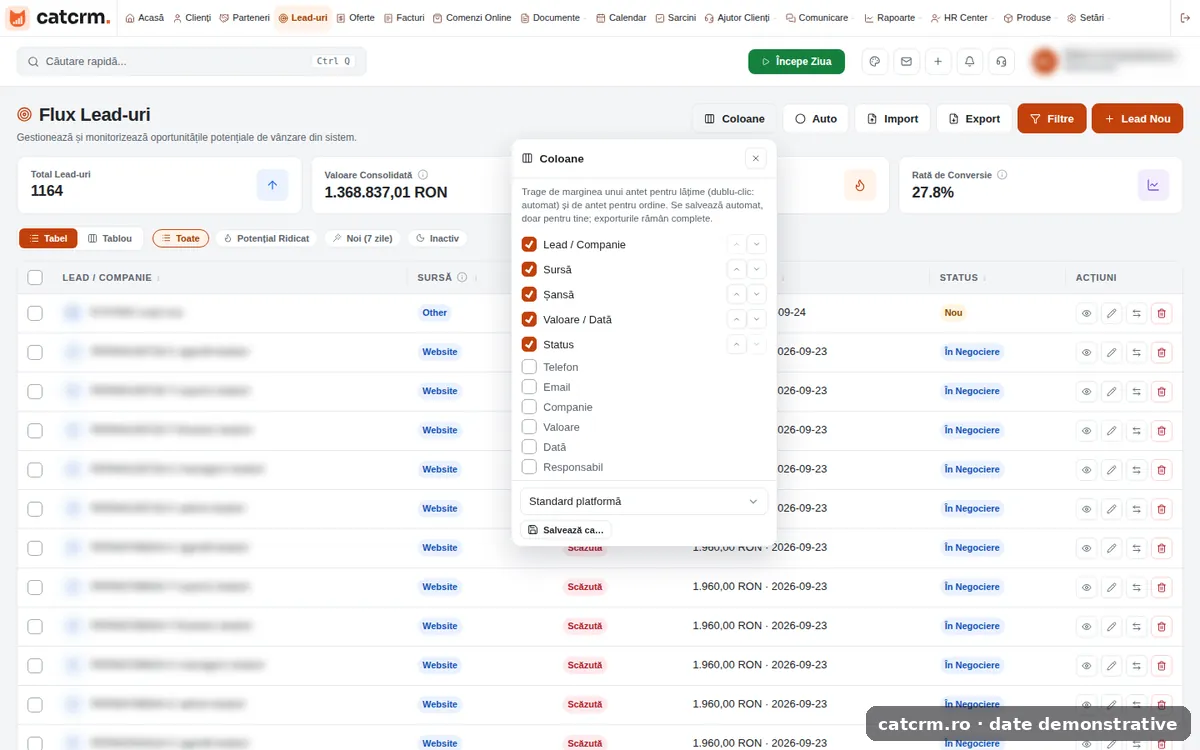This screenshot has height=750, width=1200.
Task: Open the Documente menu
Action: (551, 18)
